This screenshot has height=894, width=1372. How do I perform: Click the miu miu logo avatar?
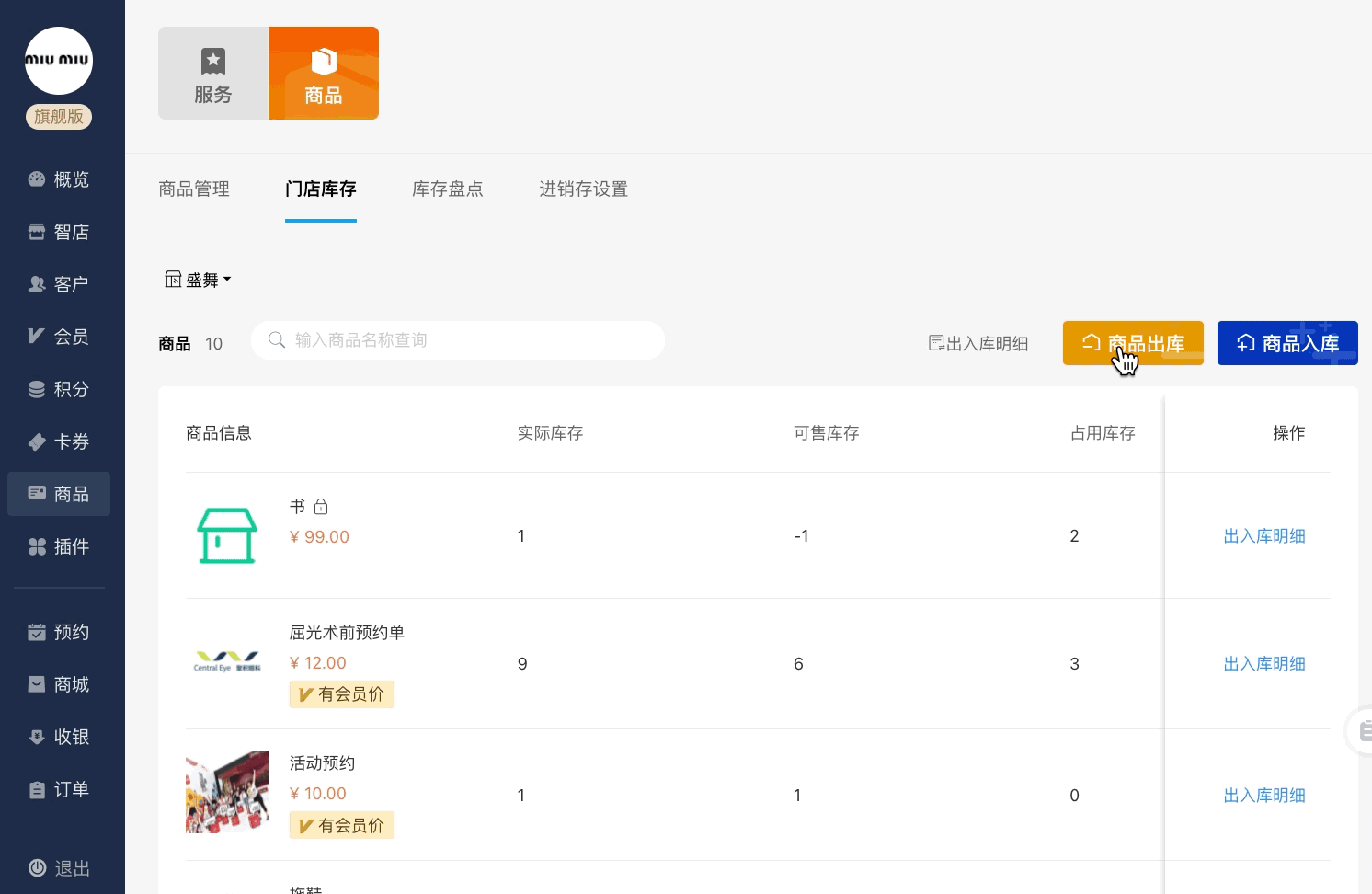point(59,61)
